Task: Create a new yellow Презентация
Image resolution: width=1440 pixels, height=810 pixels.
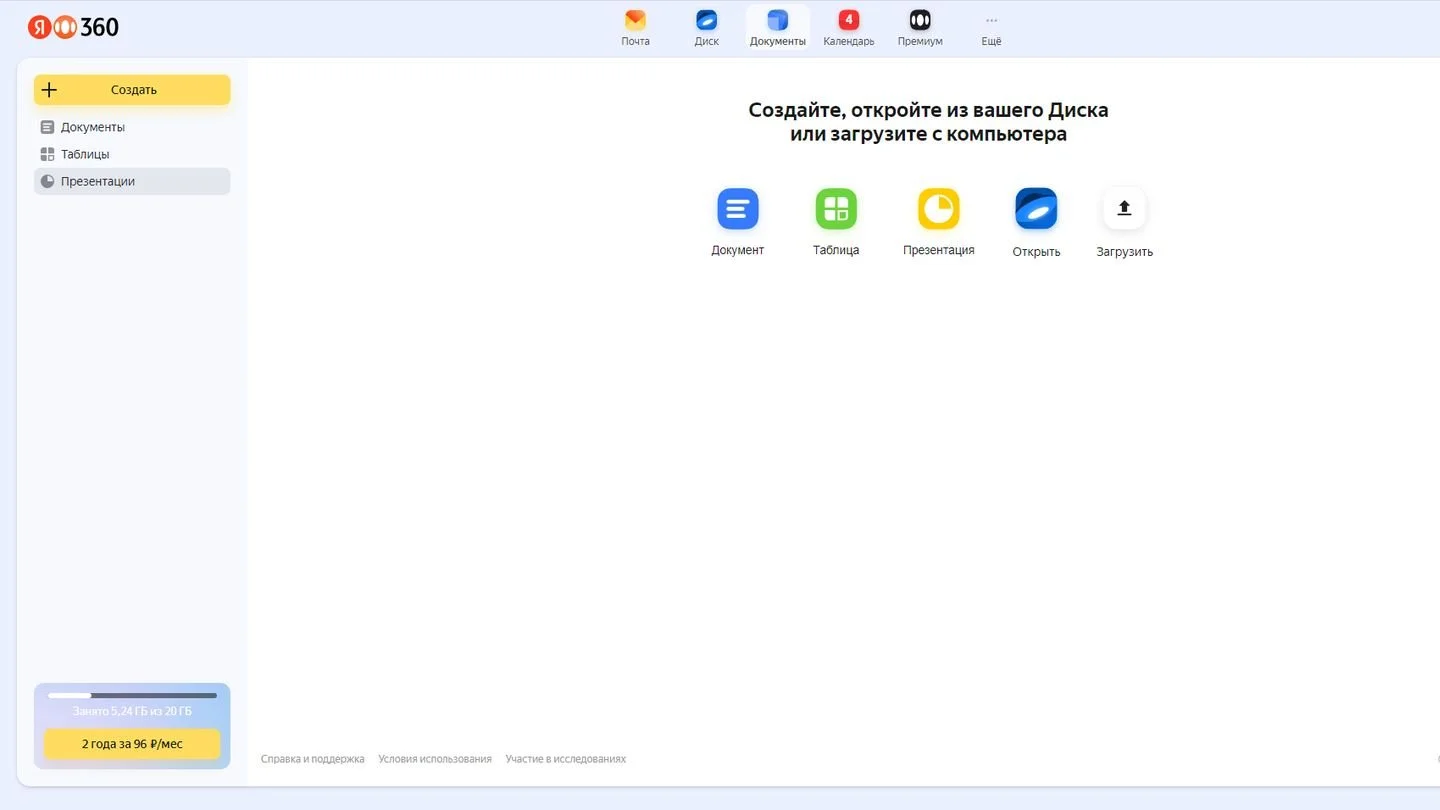Action: (939, 209)
